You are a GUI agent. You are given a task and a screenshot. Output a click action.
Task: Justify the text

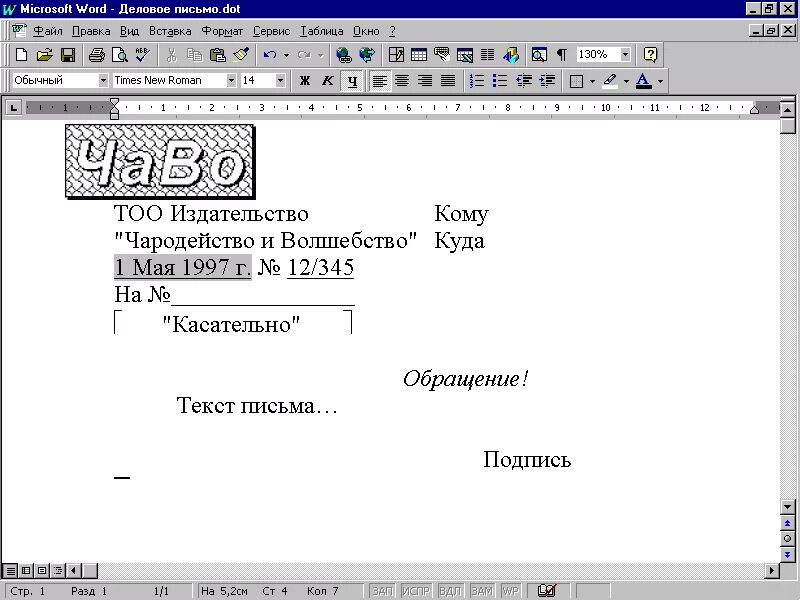coord(448,81)
